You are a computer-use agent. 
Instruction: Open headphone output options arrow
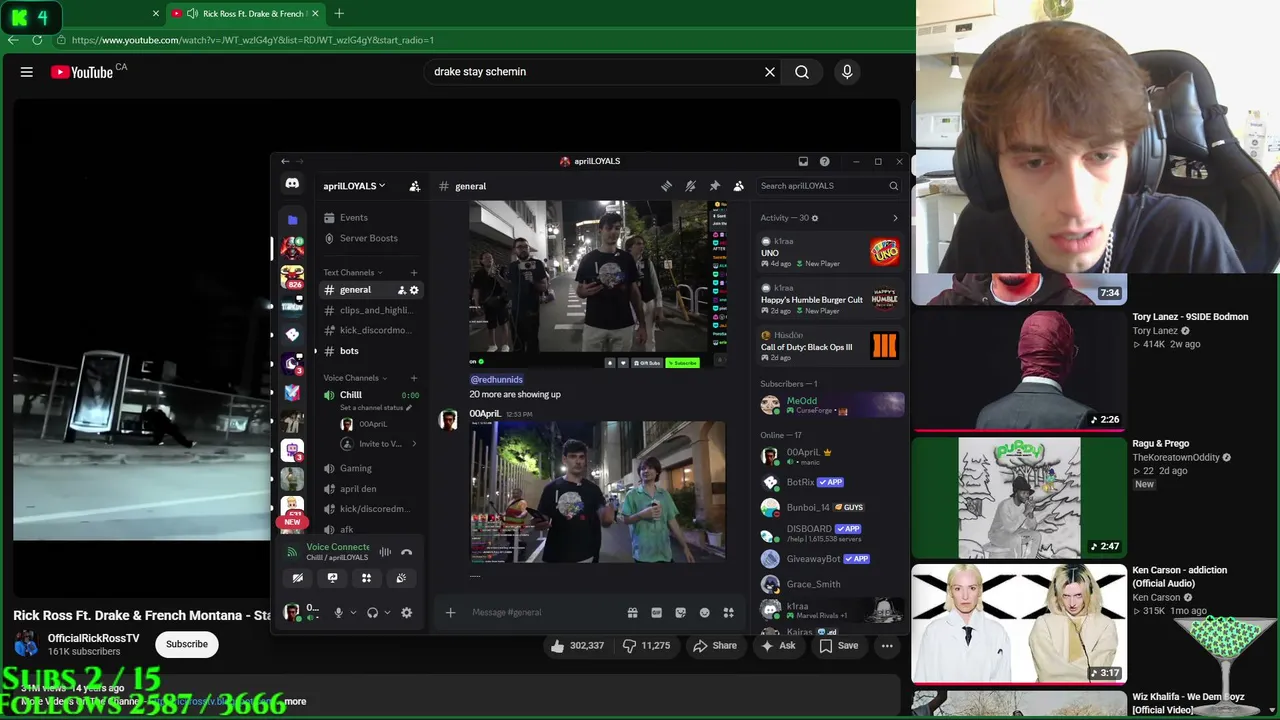387,613
